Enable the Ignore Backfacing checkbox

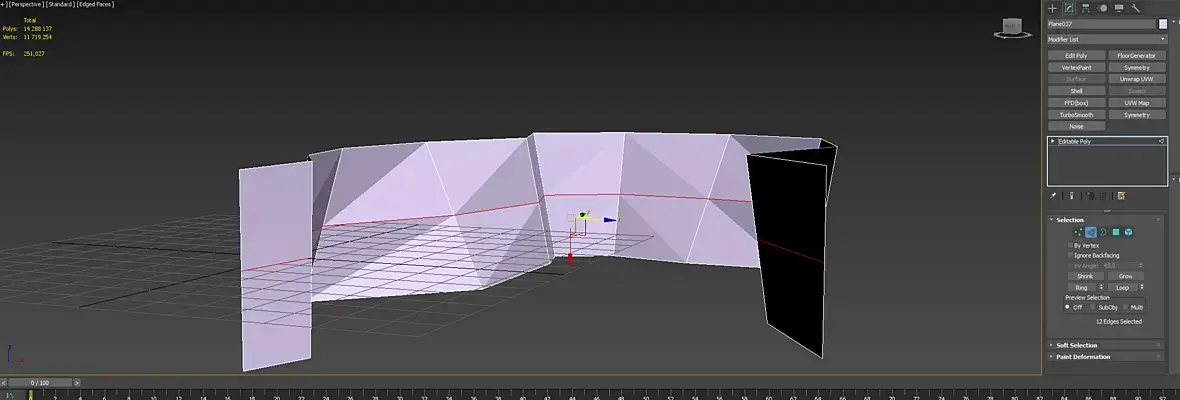[x=1072, y=256]
